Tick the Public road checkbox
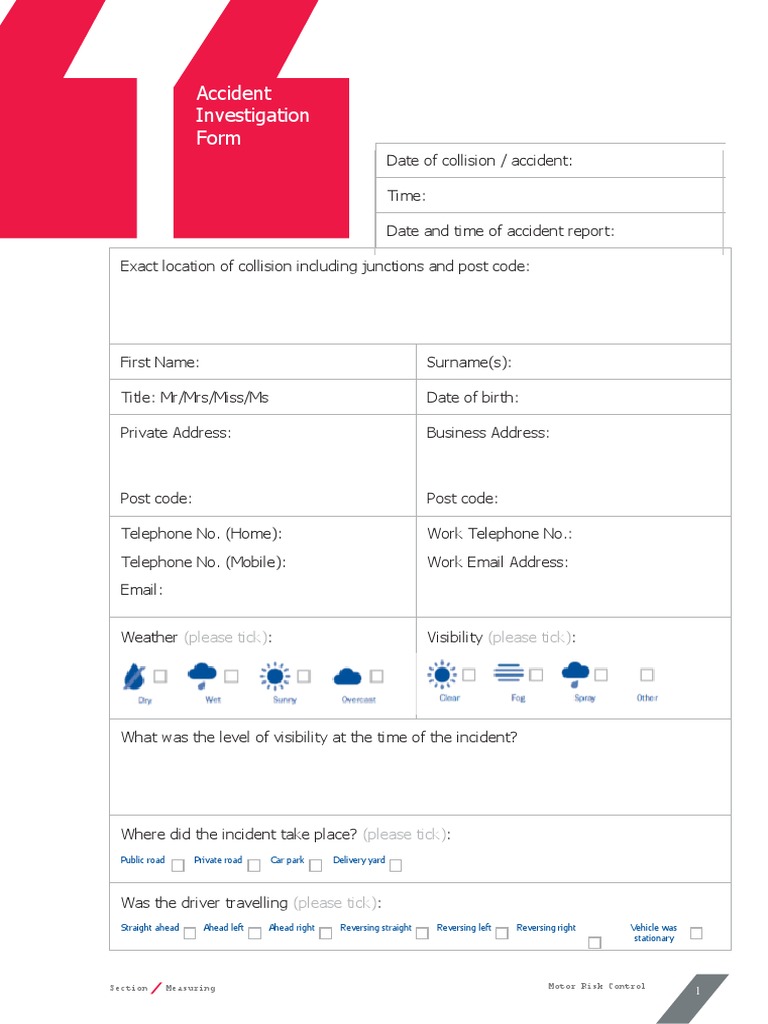The image size is (768, 1024). tap(178, 865)
